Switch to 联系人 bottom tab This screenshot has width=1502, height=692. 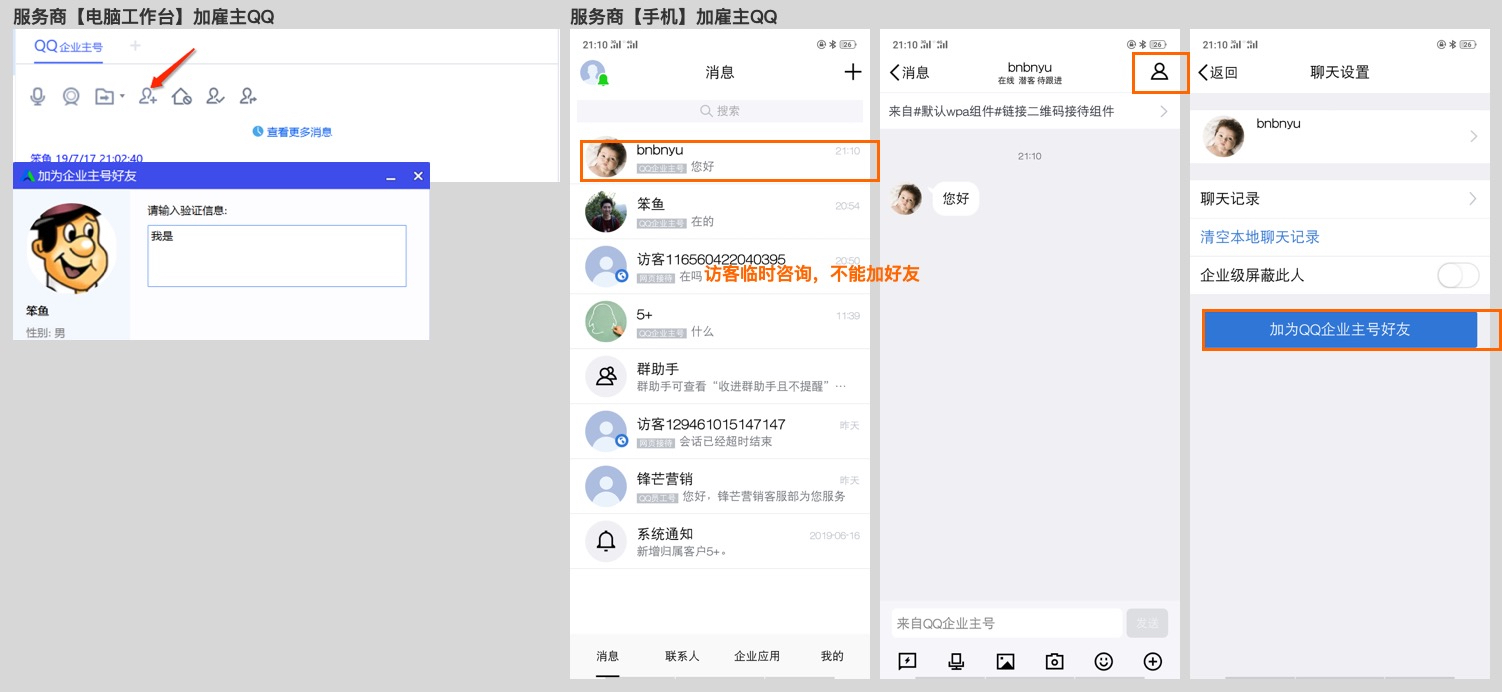[x=682, y=657]
